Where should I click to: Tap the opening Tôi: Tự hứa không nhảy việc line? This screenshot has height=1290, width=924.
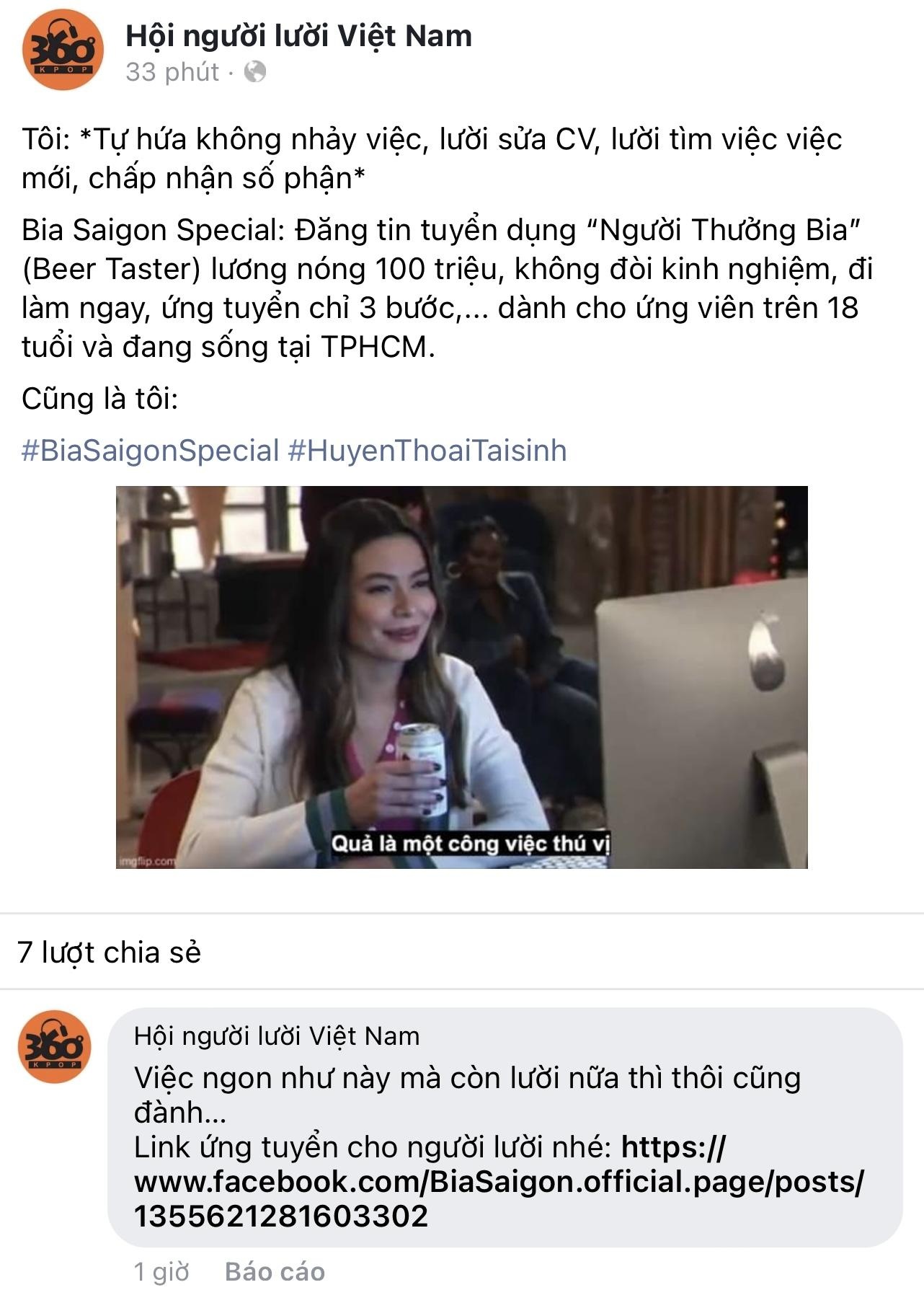(x=432, y=158)
